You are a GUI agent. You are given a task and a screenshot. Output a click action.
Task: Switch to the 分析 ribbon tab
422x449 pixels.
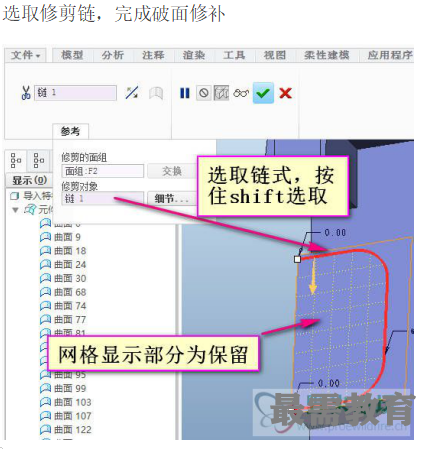tap(113, 55)
